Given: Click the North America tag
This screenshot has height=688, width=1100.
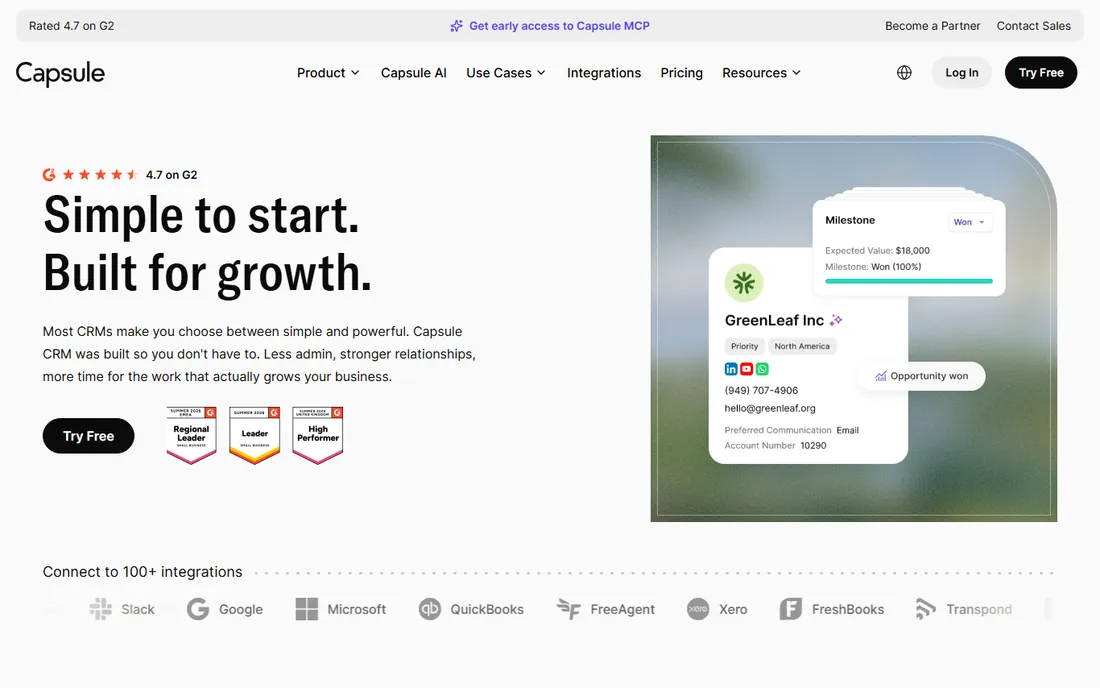Looking at the screenshot, I should click(x=802, y=346).
